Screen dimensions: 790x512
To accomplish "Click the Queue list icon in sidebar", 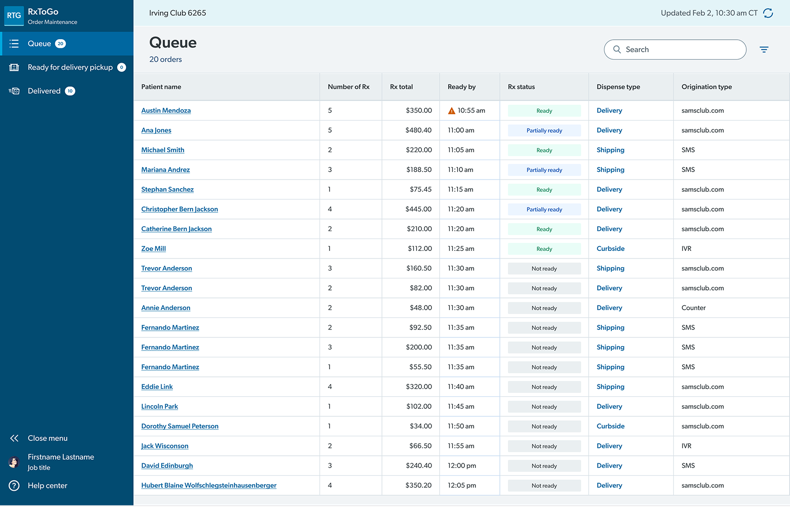I will 14,44.
